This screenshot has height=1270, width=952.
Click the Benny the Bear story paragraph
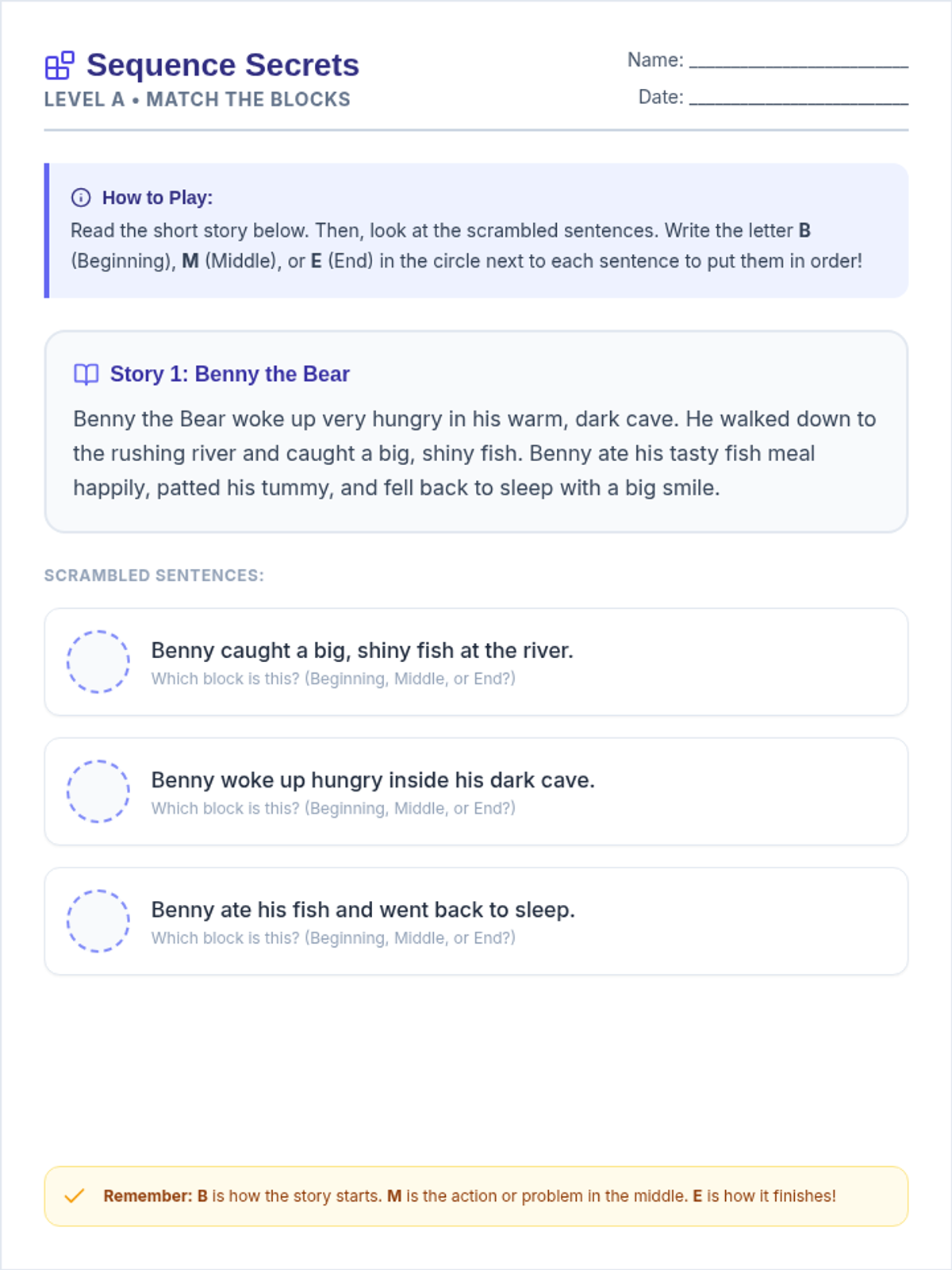[474, 453]
